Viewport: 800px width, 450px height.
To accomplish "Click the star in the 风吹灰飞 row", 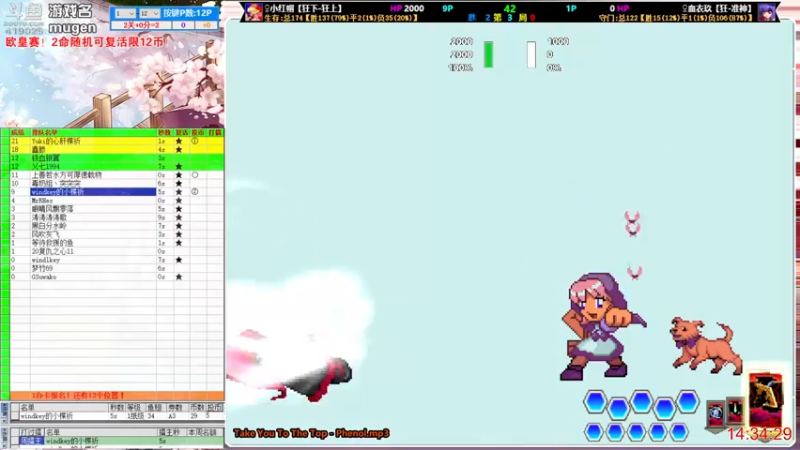I will [x=179, y=234].
